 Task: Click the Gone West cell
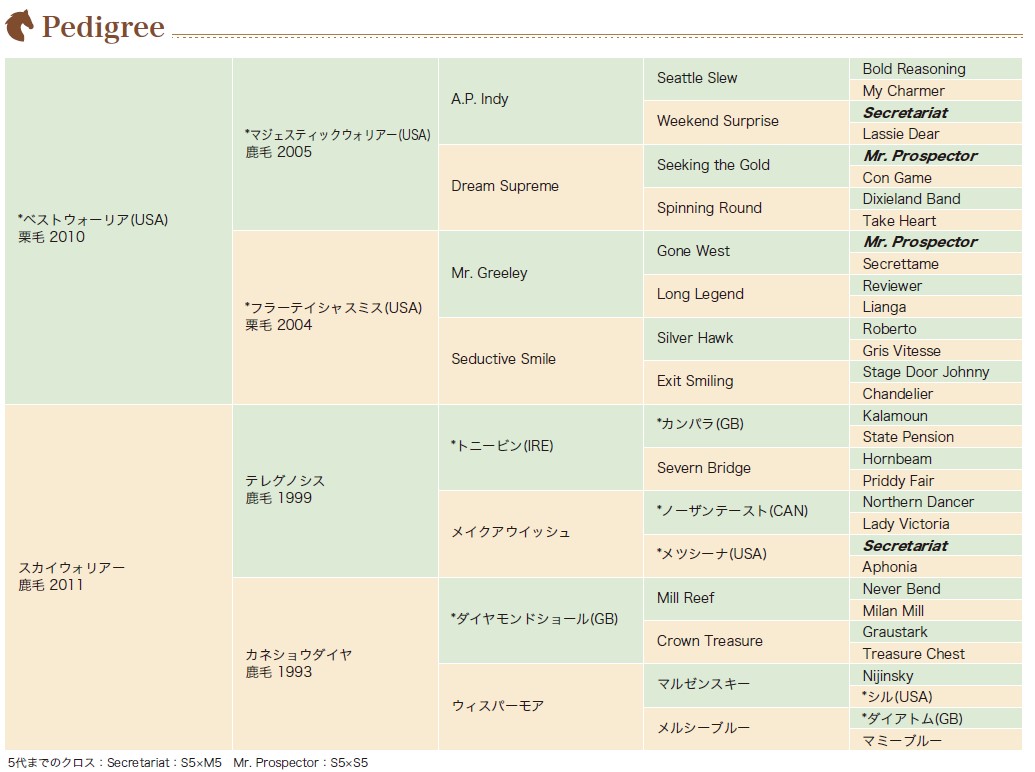pyautogui.click(x=746, y=251)
